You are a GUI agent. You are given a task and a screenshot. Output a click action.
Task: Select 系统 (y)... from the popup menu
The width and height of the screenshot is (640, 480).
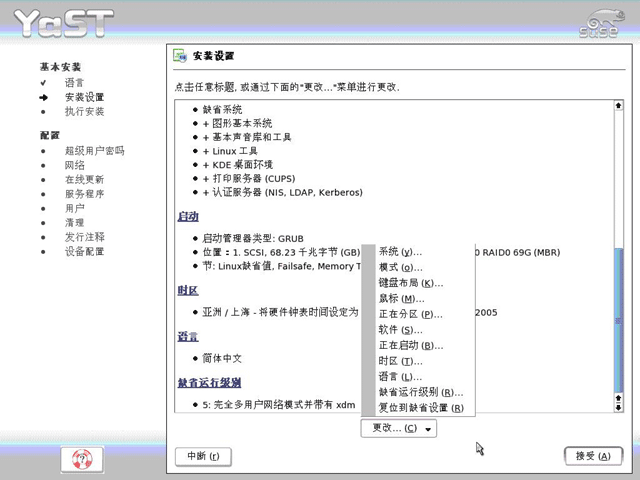400,252
